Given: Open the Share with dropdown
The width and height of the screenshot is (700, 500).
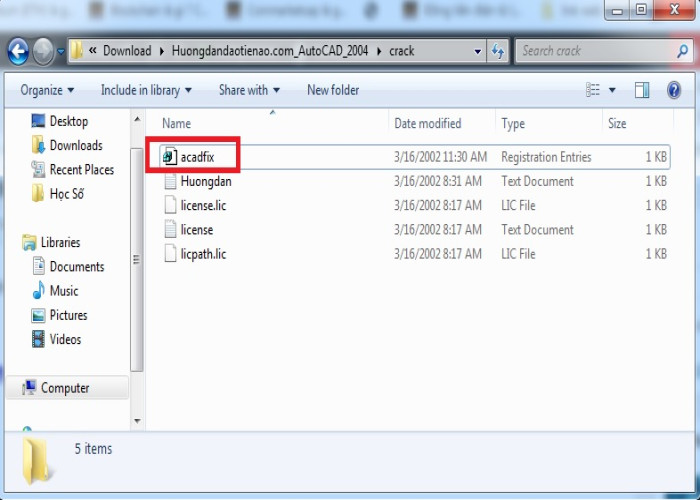Looking at the screenshot, I should point(250,90).
